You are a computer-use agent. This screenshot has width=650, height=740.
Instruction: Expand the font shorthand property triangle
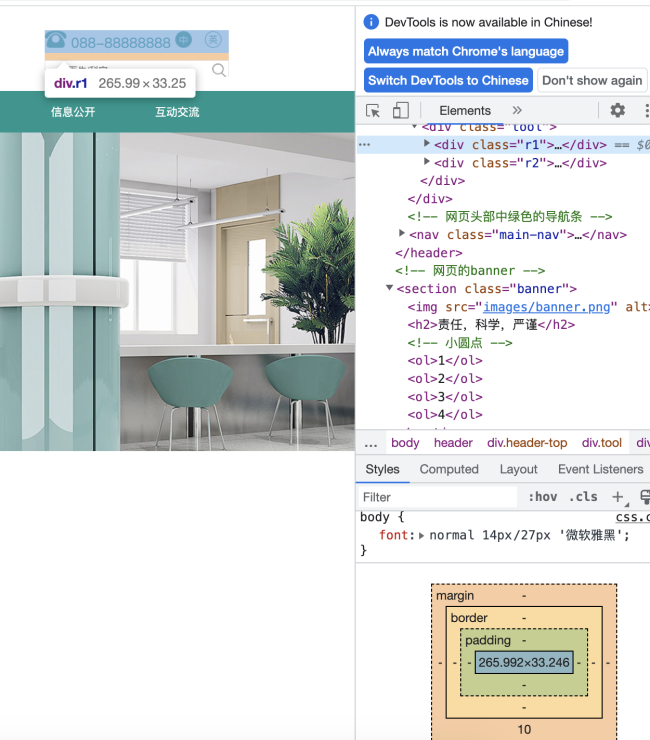[421, 535]
